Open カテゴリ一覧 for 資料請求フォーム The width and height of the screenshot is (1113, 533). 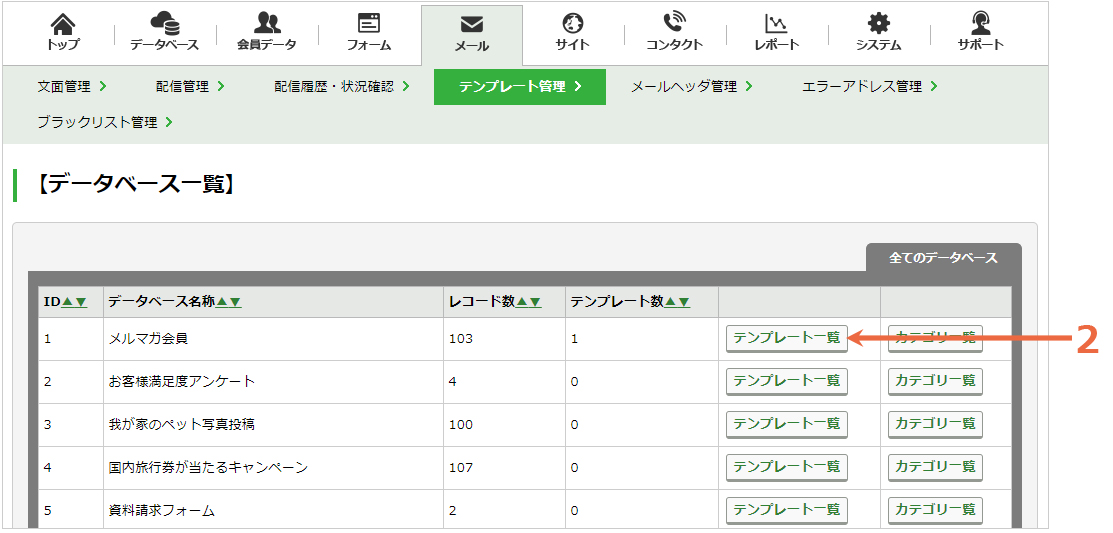(x=936, y=510)
